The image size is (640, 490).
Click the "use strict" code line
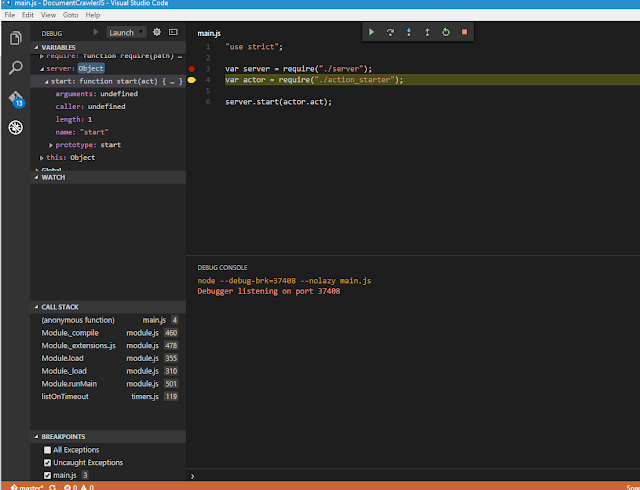[x=254, y=47]
